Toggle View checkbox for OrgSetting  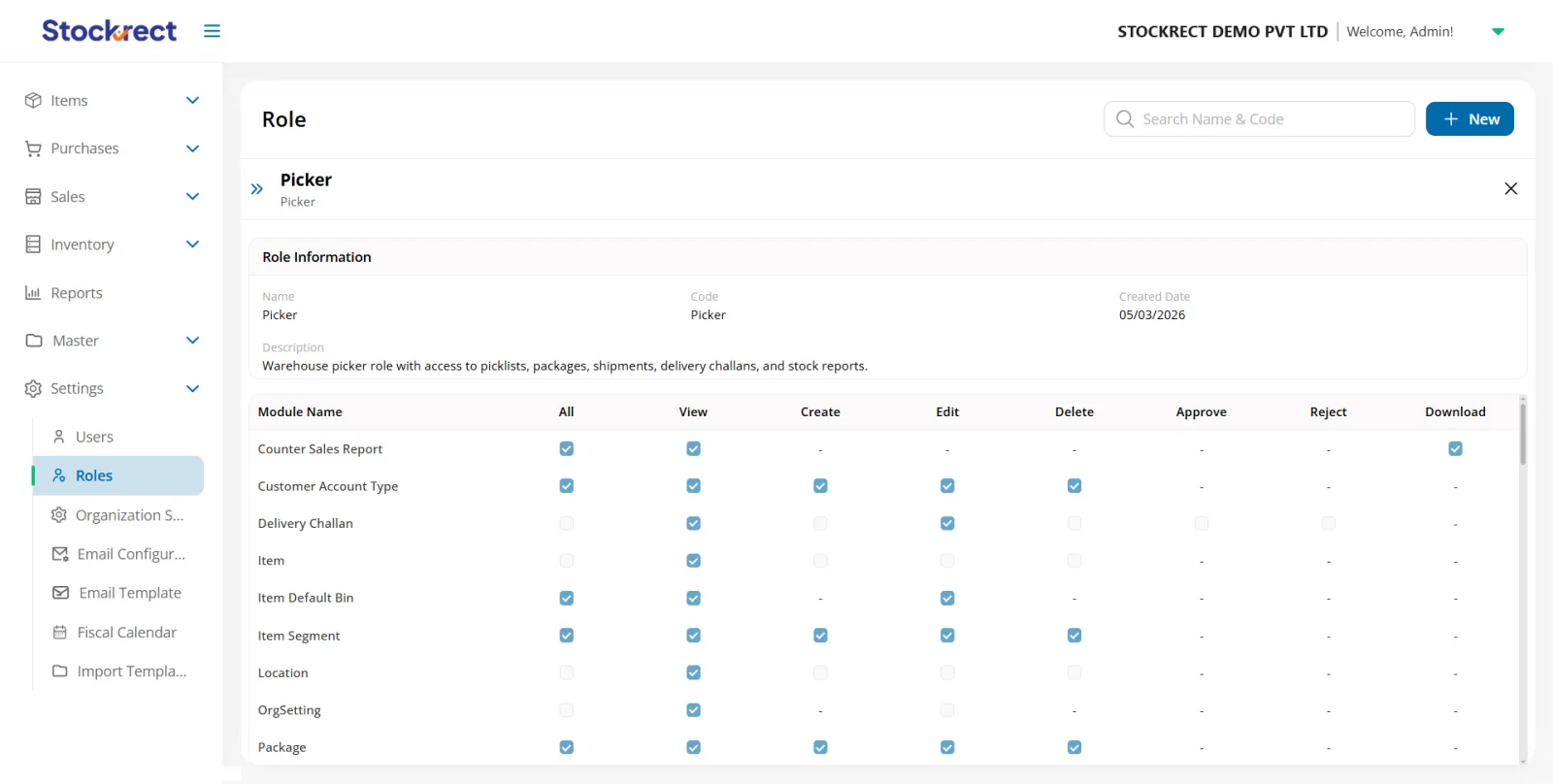(693, 710)
